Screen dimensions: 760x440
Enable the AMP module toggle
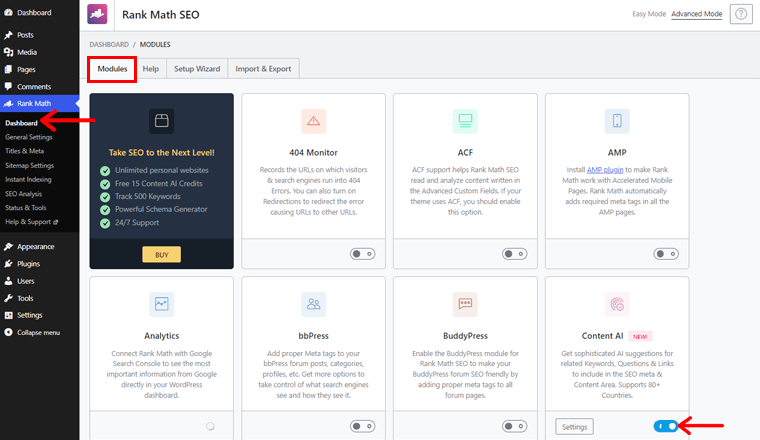pos(666,254)
